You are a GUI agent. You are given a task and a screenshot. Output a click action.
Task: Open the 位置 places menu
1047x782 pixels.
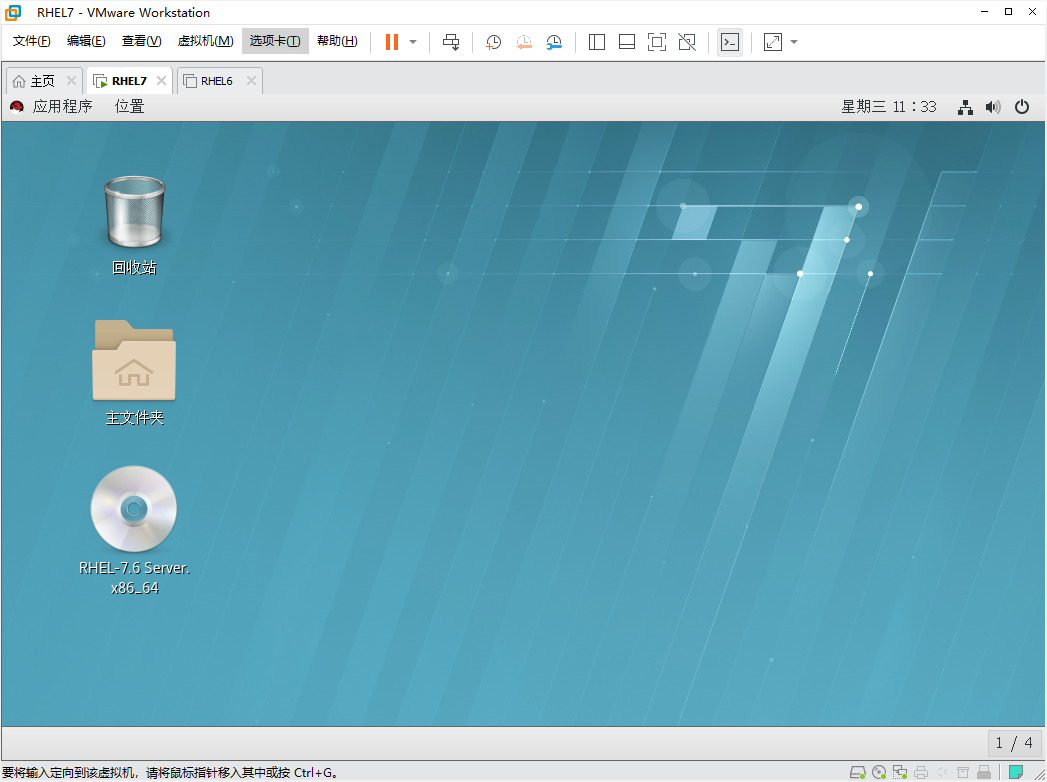(x=130, y=107)
